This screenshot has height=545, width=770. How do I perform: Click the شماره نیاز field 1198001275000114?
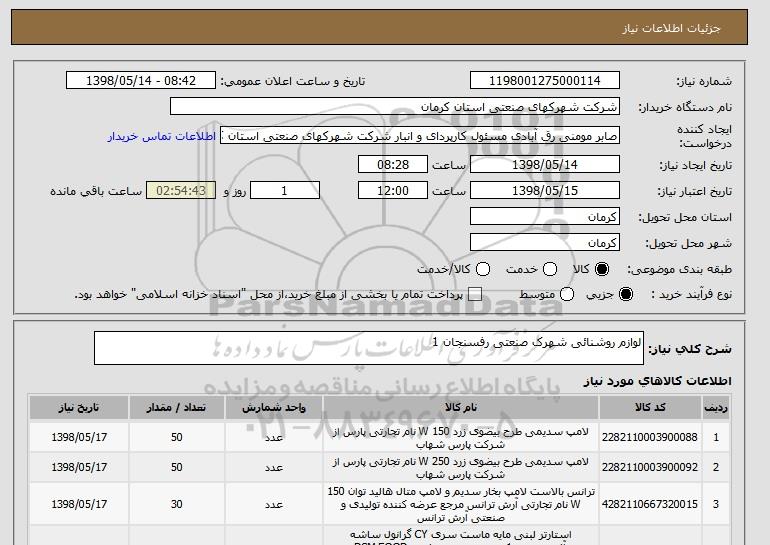click(545, 81)
